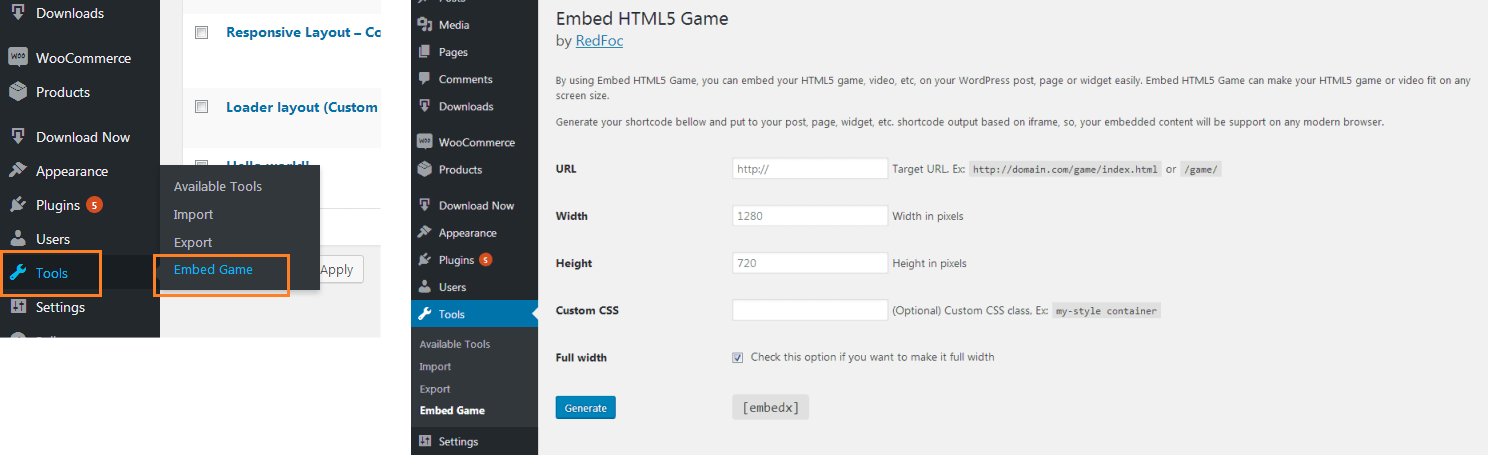Open Import from the Tools flyout menu

click(193, 215)
